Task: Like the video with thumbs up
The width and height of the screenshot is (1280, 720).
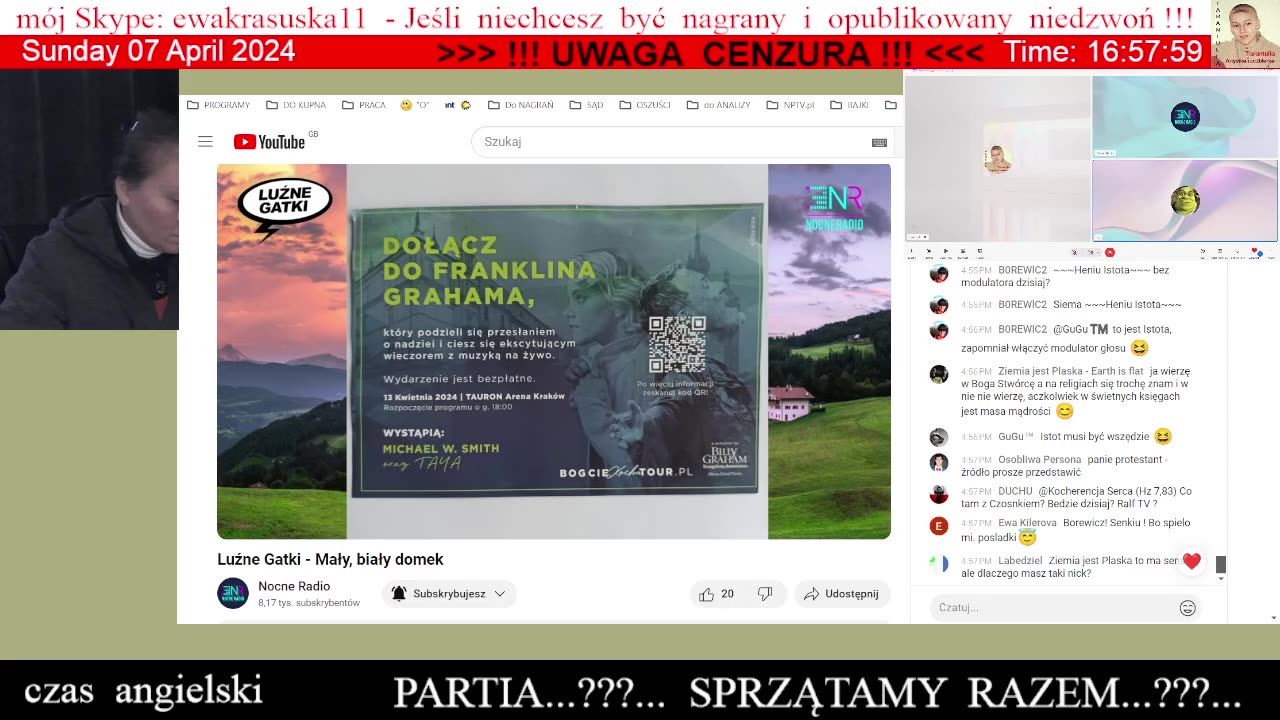Action: point(717,594)
